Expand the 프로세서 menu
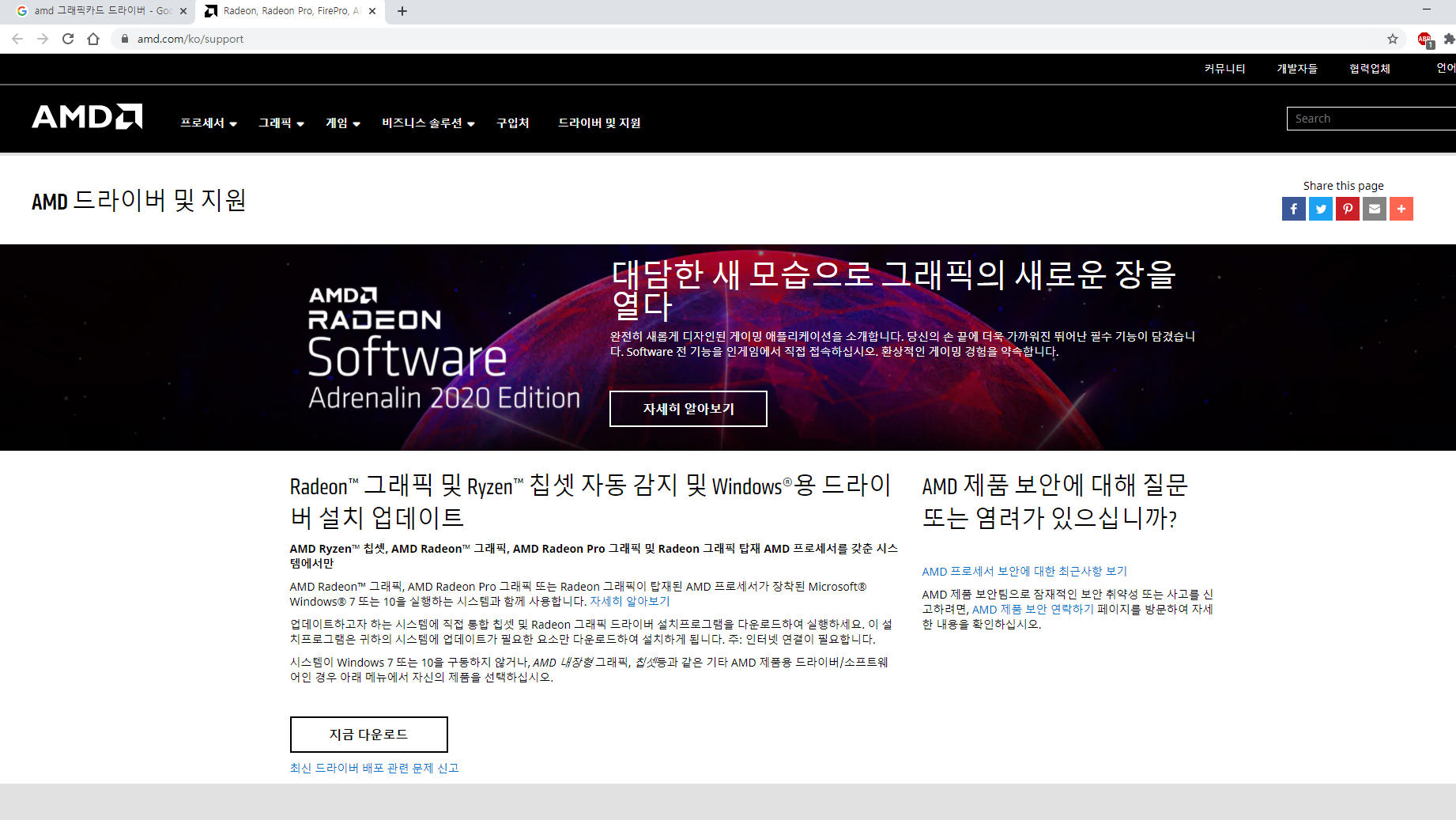This screenshot has width=1456, height=820. coord(209,123)
